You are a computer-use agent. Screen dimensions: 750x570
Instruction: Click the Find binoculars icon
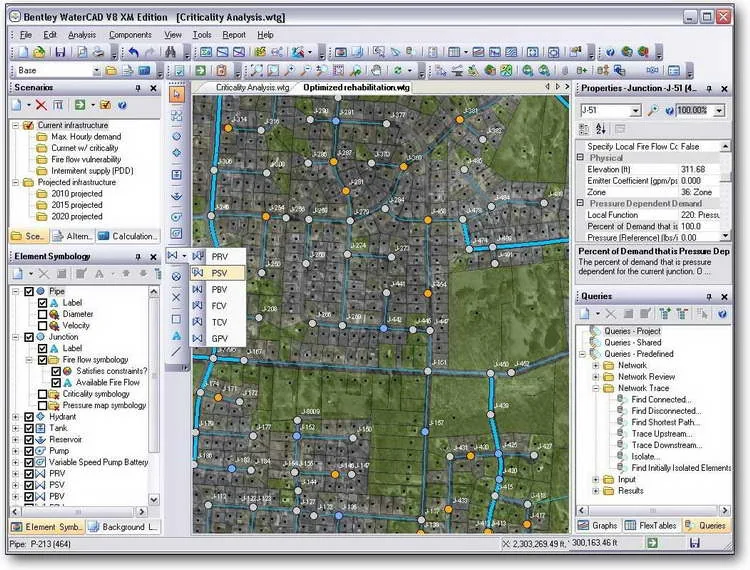pyautogui.click(x=170, y=52)
